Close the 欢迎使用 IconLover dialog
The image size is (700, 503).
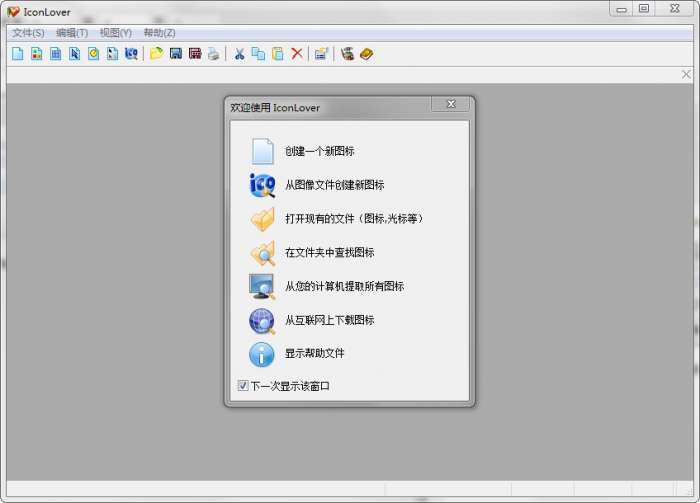click(x=451, y=104)
